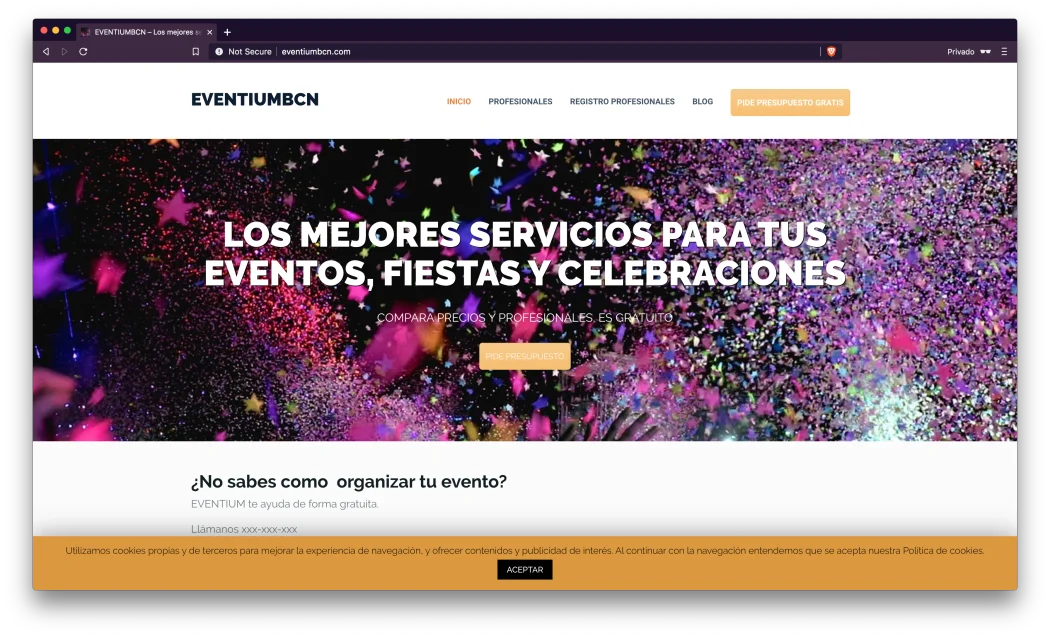The height and width of the screenshot is (637, 1050).
Task: Open the browser hamburger menu
Action: (1005, 51)
